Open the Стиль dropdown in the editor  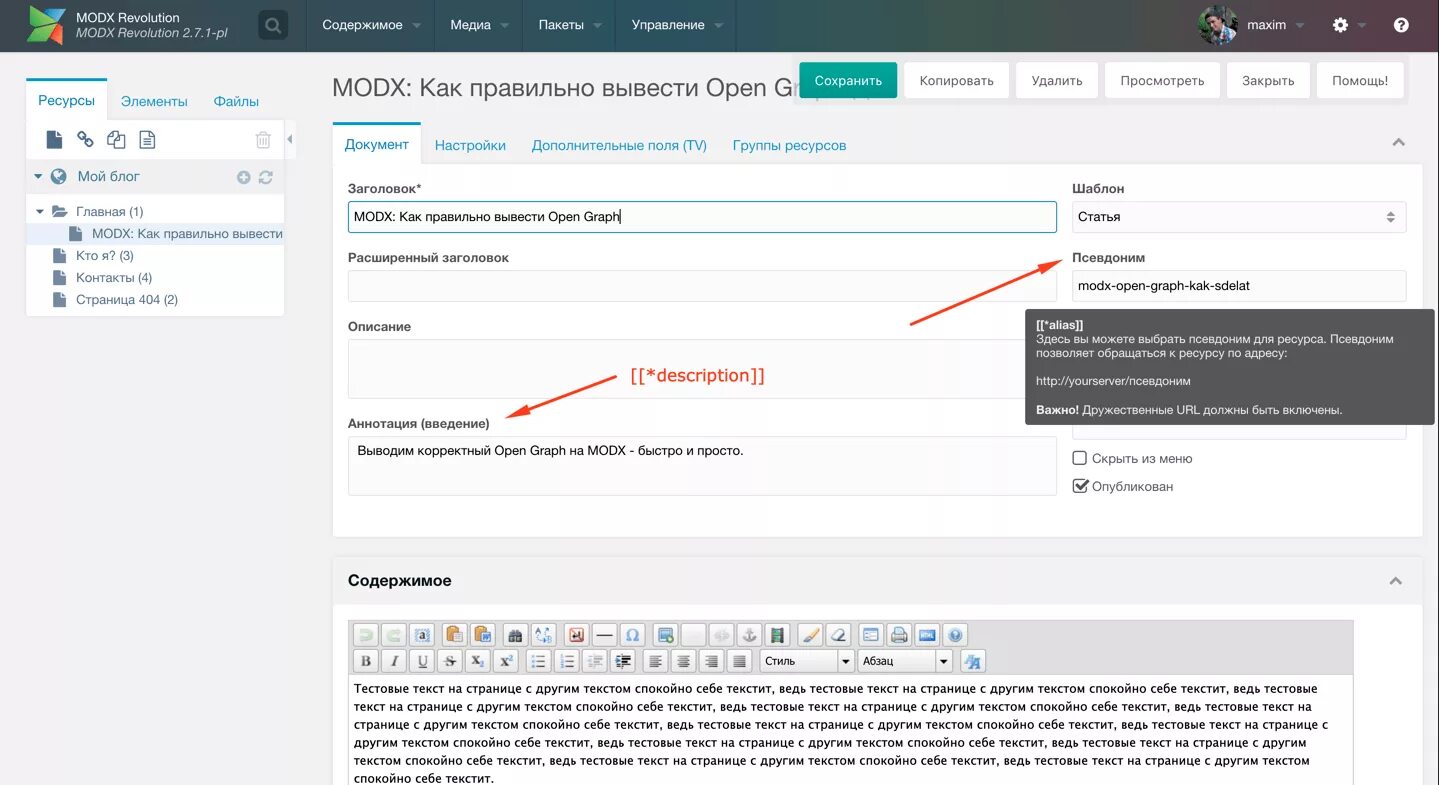[x=807, y=661]
